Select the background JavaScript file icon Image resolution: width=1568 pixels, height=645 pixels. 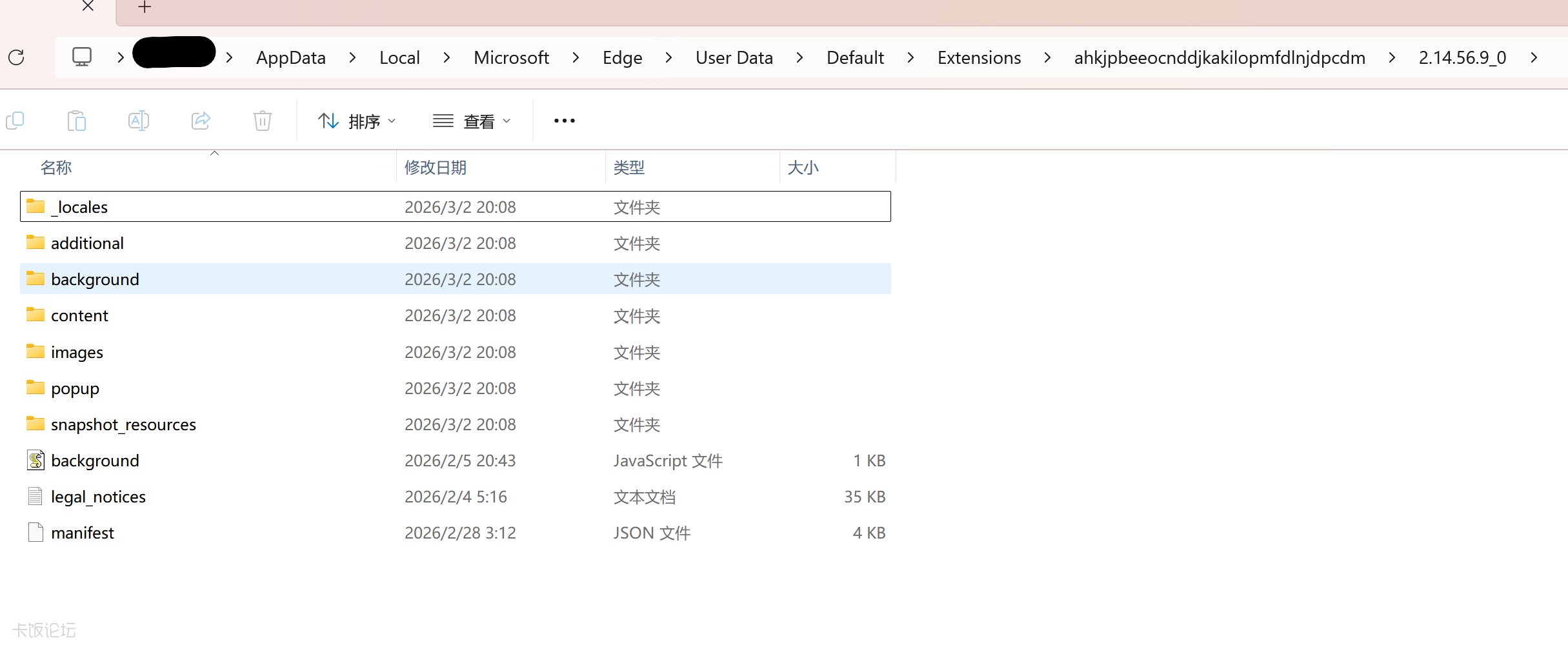point(36,460)
